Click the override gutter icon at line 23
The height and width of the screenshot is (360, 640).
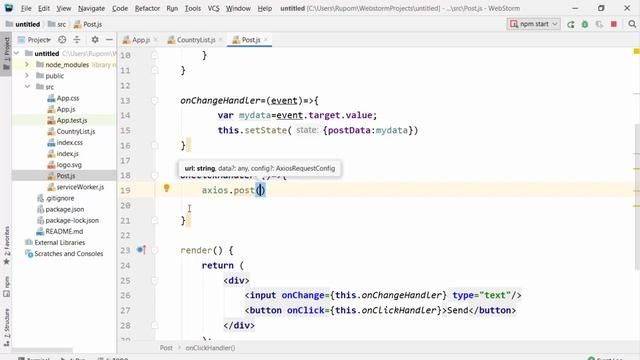pos(141,250)
